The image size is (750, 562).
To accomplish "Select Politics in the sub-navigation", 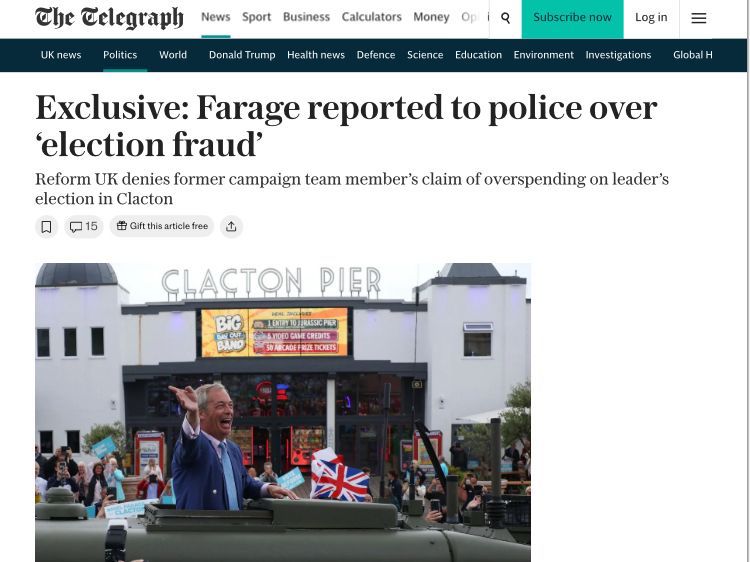I will pyautogui.click(x=120, y=55).
